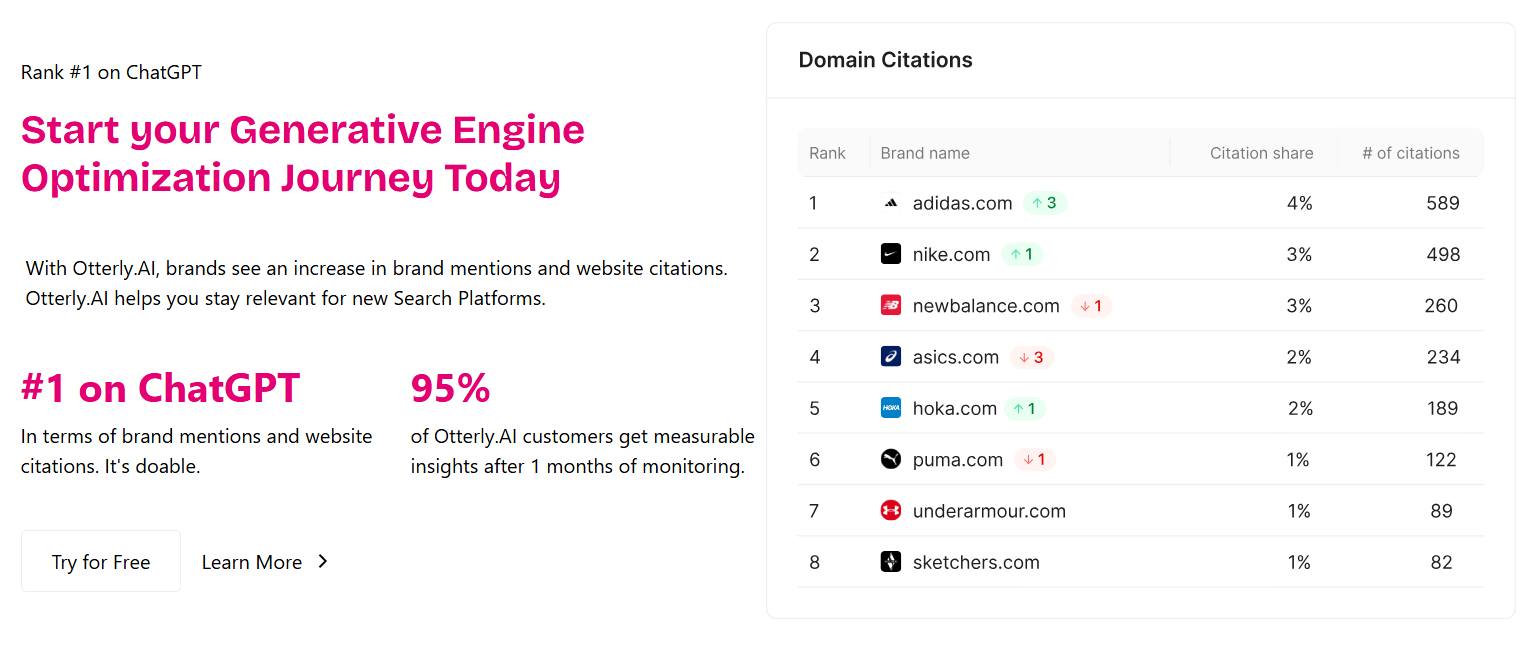Viewport: 1532px width, 670px height.
Task: Click the asics.com logo icon
Action: click(889, 357)
